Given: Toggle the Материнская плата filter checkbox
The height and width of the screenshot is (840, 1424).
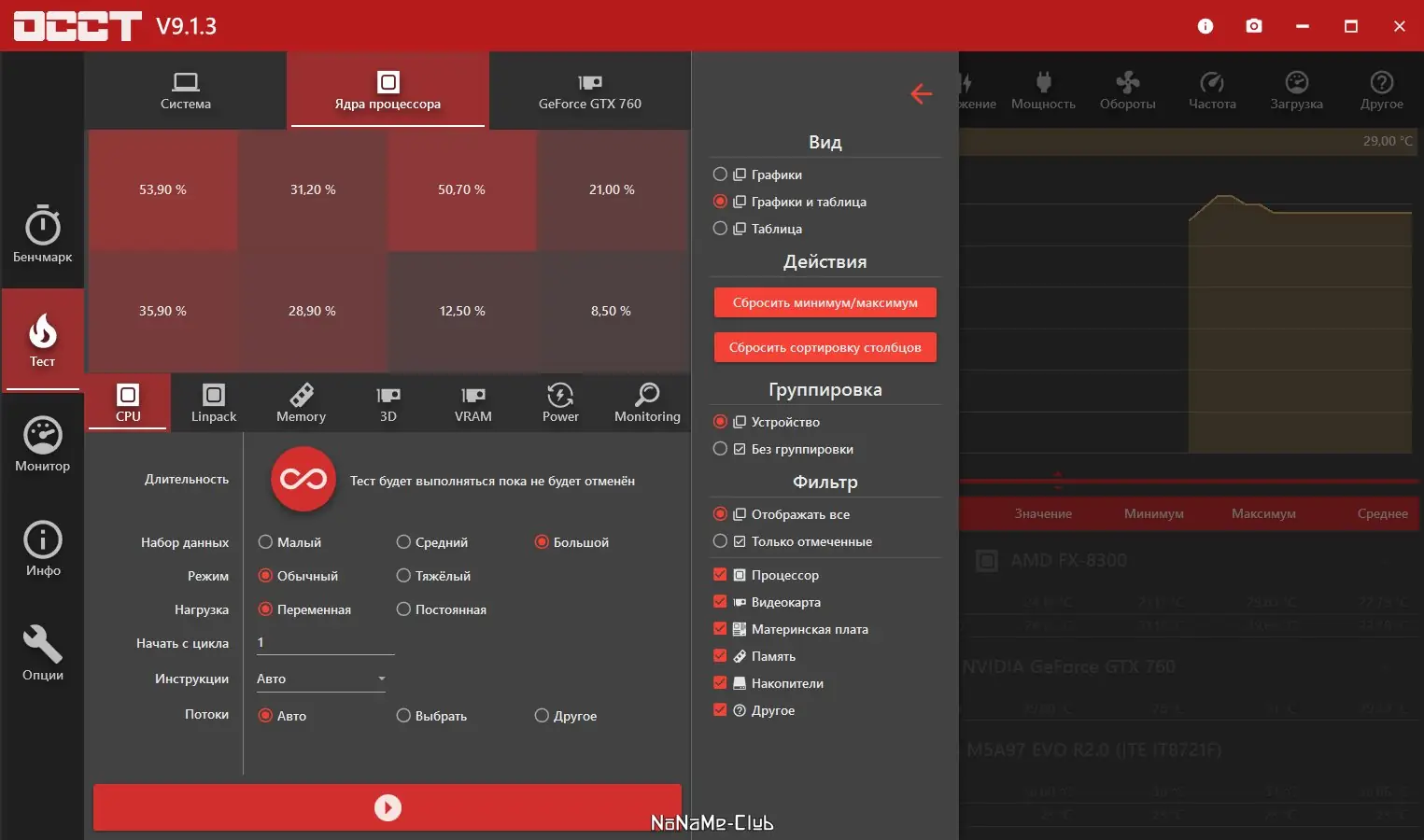Looking at the screenshot, I should (x=720, y=629).
